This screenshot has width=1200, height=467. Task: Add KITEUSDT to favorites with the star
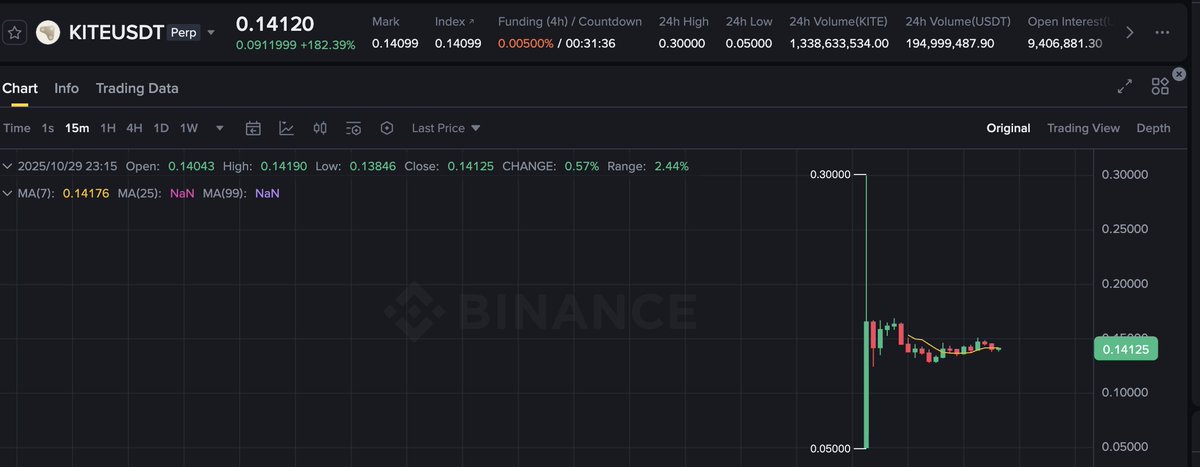15,32
